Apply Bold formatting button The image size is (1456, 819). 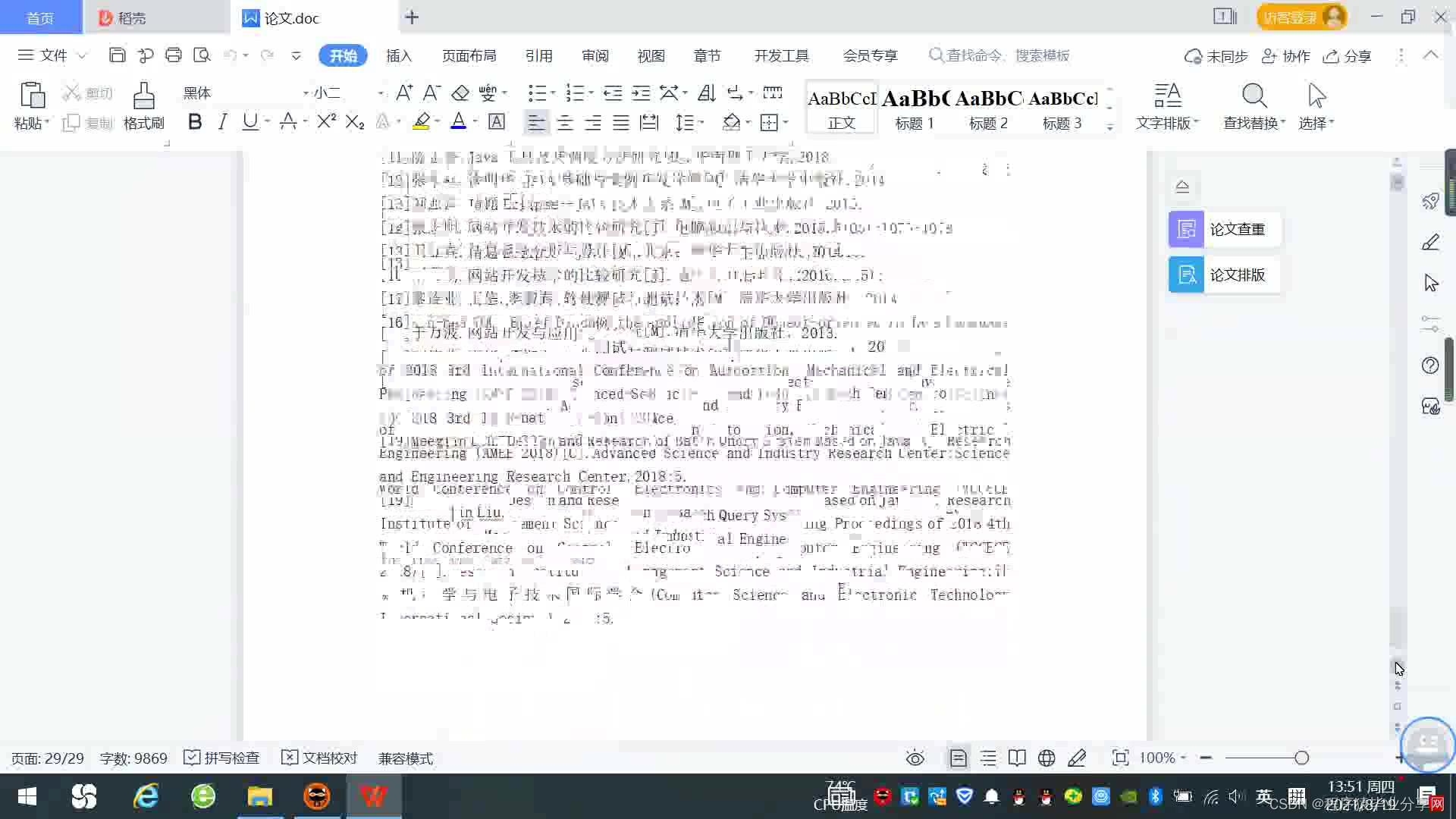pyautogui.click(x=195, y=122)
